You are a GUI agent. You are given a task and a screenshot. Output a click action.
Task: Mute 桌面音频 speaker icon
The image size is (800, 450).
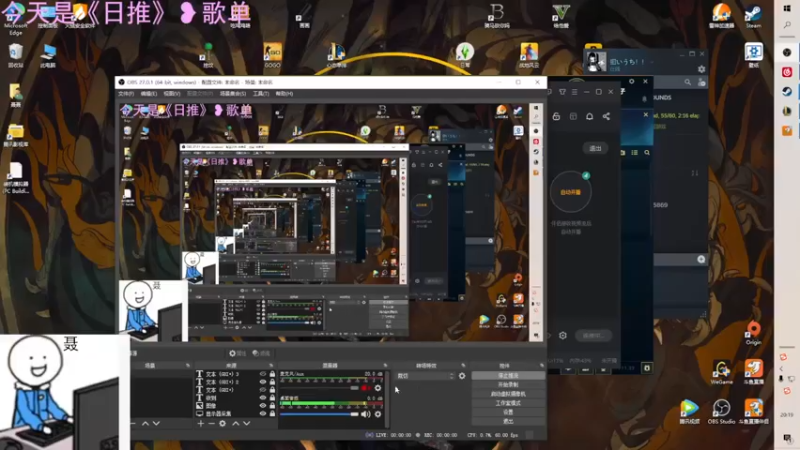coord(365,414)
